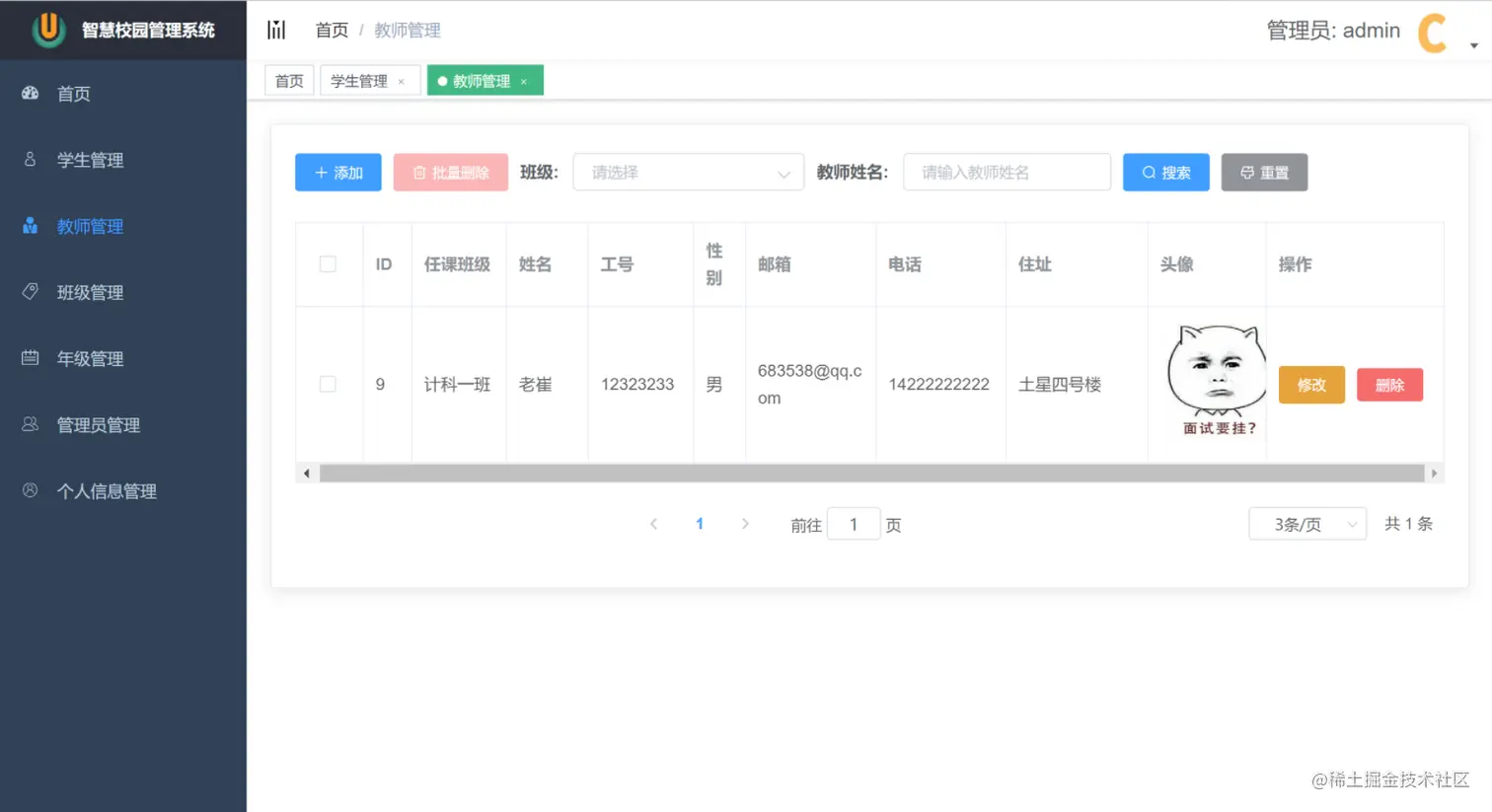Viewport: 1492px width, 812px height.
Task: Click the 个人信息管理 sidebar icon
Action: coord(29,490)
